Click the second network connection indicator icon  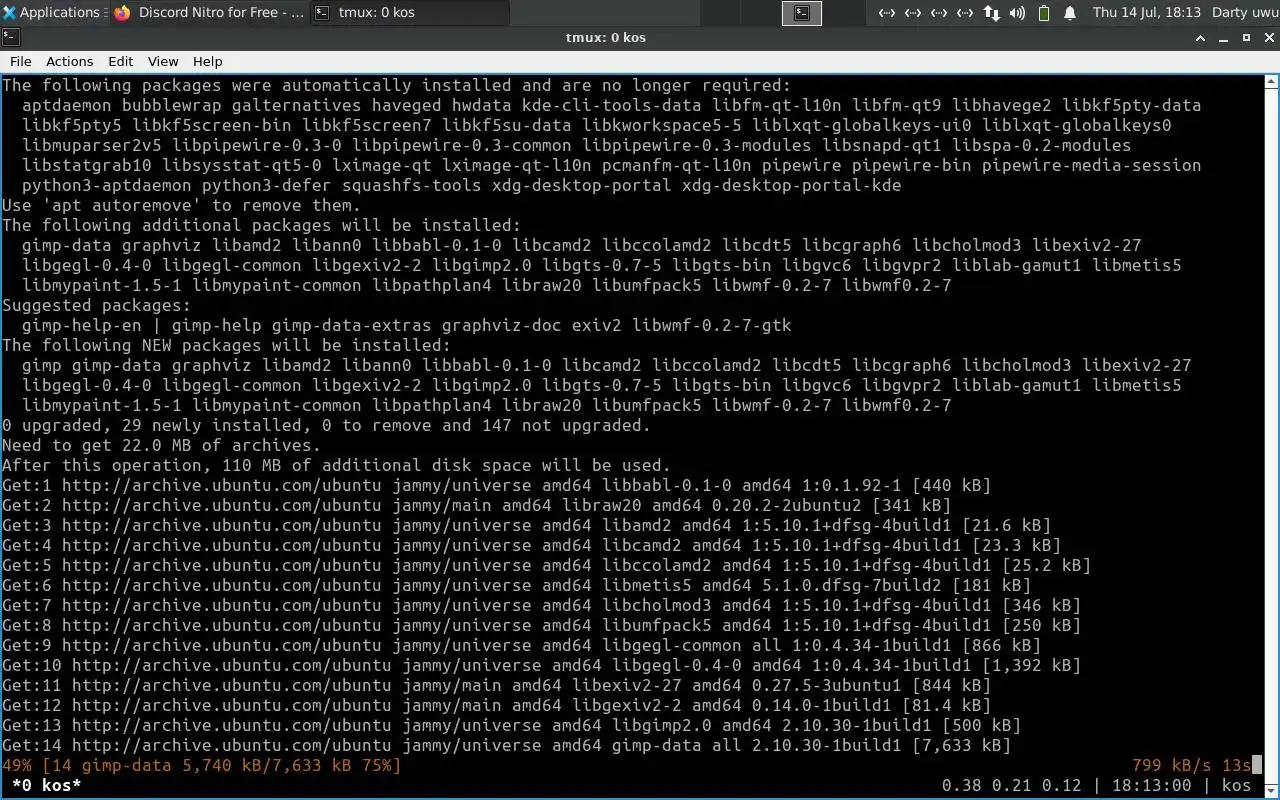pyautogui.click(x=913, y=13)
